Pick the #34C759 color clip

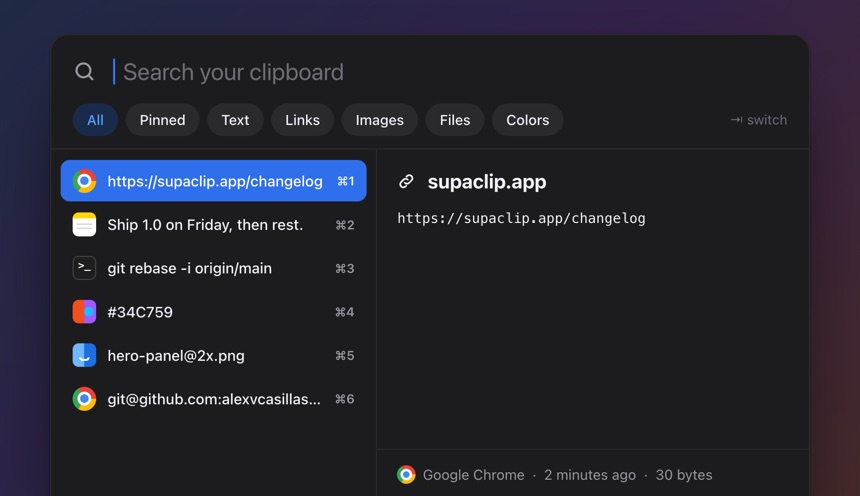tap(213, 312)
